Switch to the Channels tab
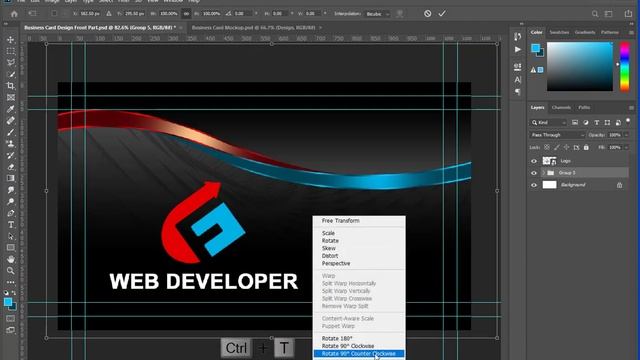Screen dimensions: 640x360 [x=561, y=108]
